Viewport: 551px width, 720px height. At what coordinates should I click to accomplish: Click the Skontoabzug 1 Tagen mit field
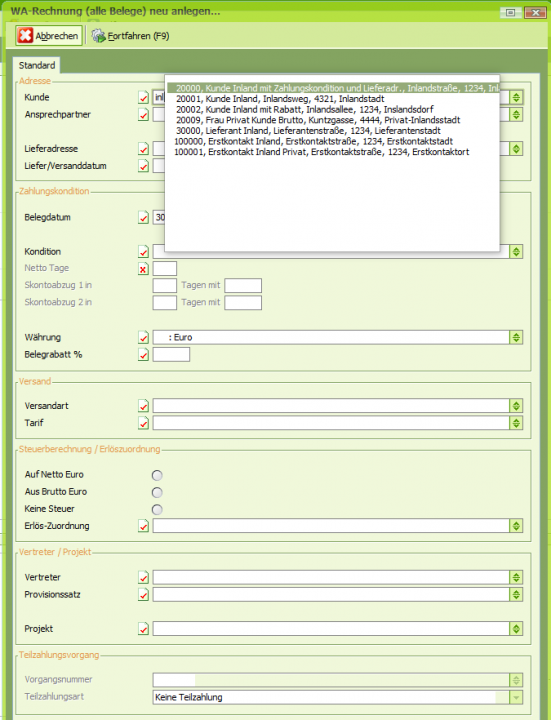click(243, 286)
